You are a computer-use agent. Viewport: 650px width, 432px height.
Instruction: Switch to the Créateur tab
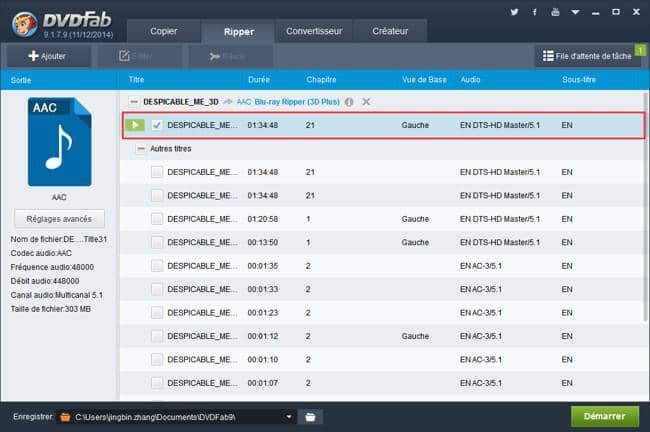click(390, 31)
